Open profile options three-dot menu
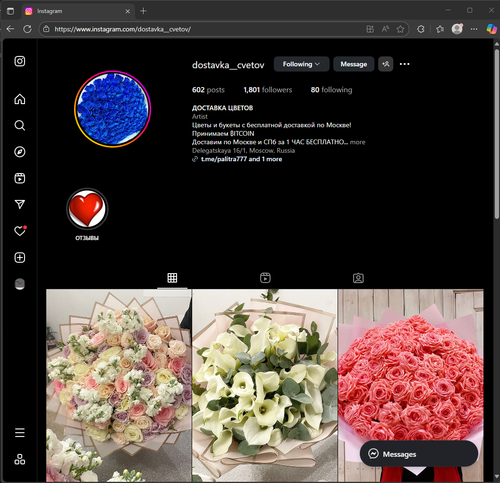This screenshot has width=500, height=483. coord(404,64)
